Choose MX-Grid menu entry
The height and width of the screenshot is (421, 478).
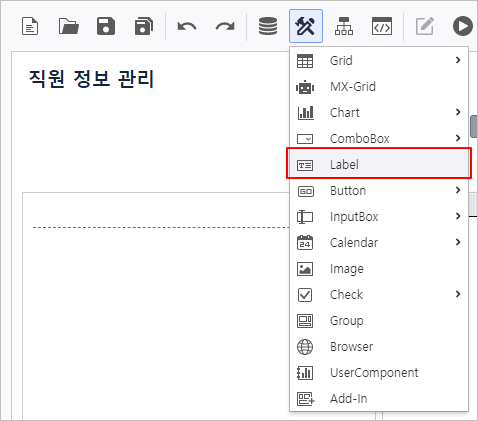(x=379, y=87)
